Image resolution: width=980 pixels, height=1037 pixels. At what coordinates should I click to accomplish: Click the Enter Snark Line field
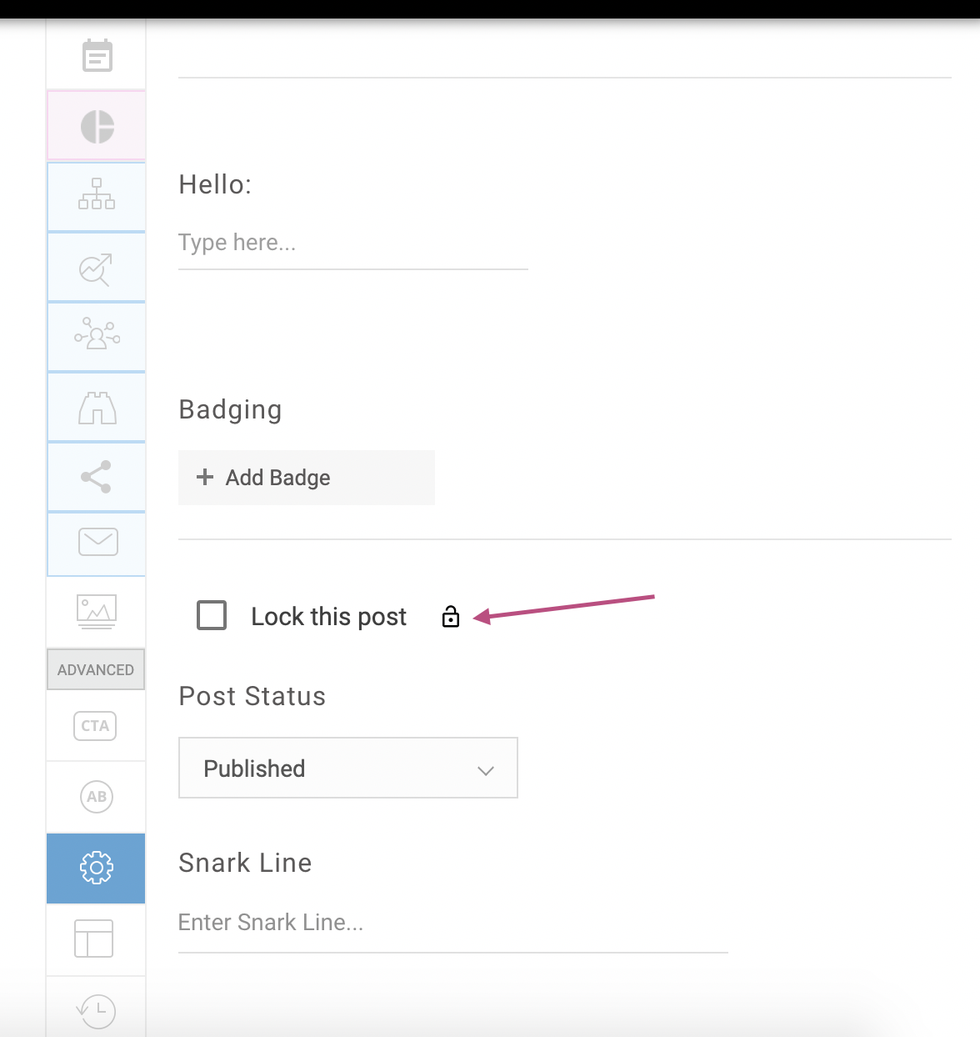tap(452, 922)
